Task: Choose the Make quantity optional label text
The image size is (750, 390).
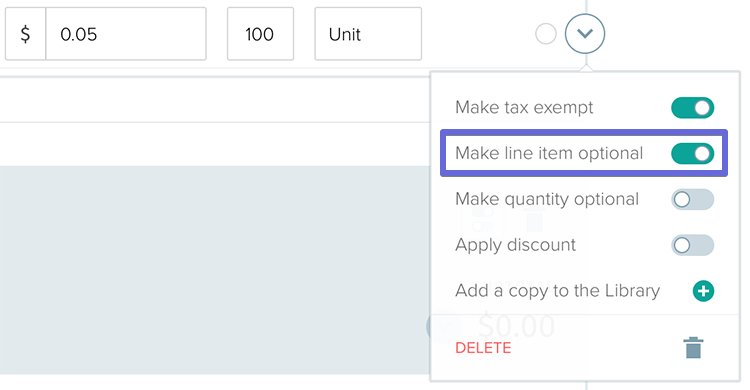Action: (x=547, y=200)
